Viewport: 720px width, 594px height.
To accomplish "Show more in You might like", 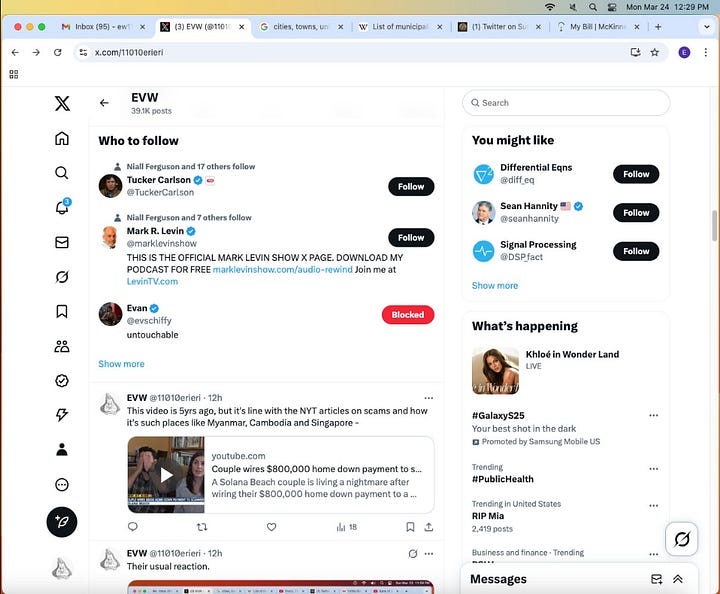I will [x=495, y=286].
